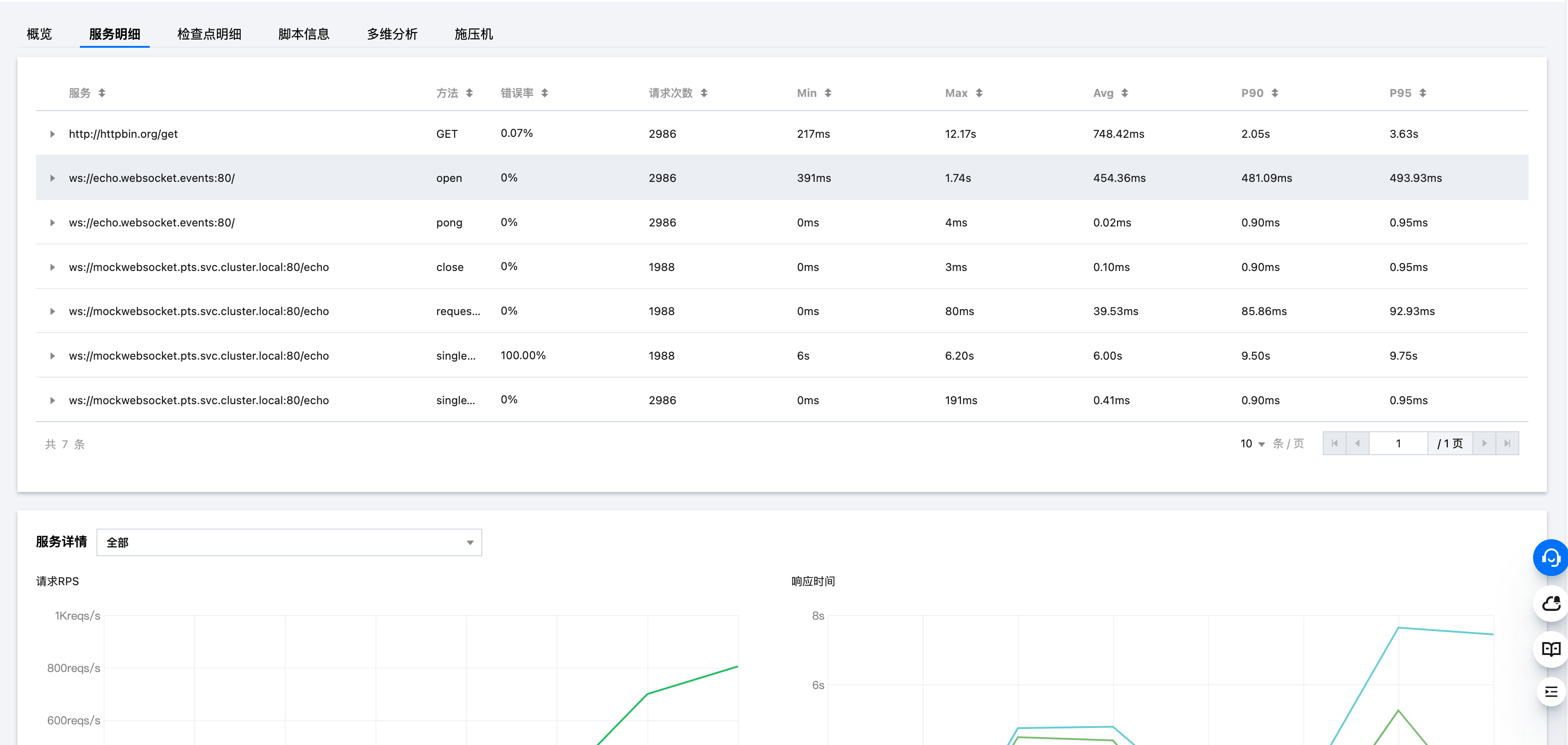1568x745 pixels.
Task: Sort table by the Max column
Action: [979, 93]
